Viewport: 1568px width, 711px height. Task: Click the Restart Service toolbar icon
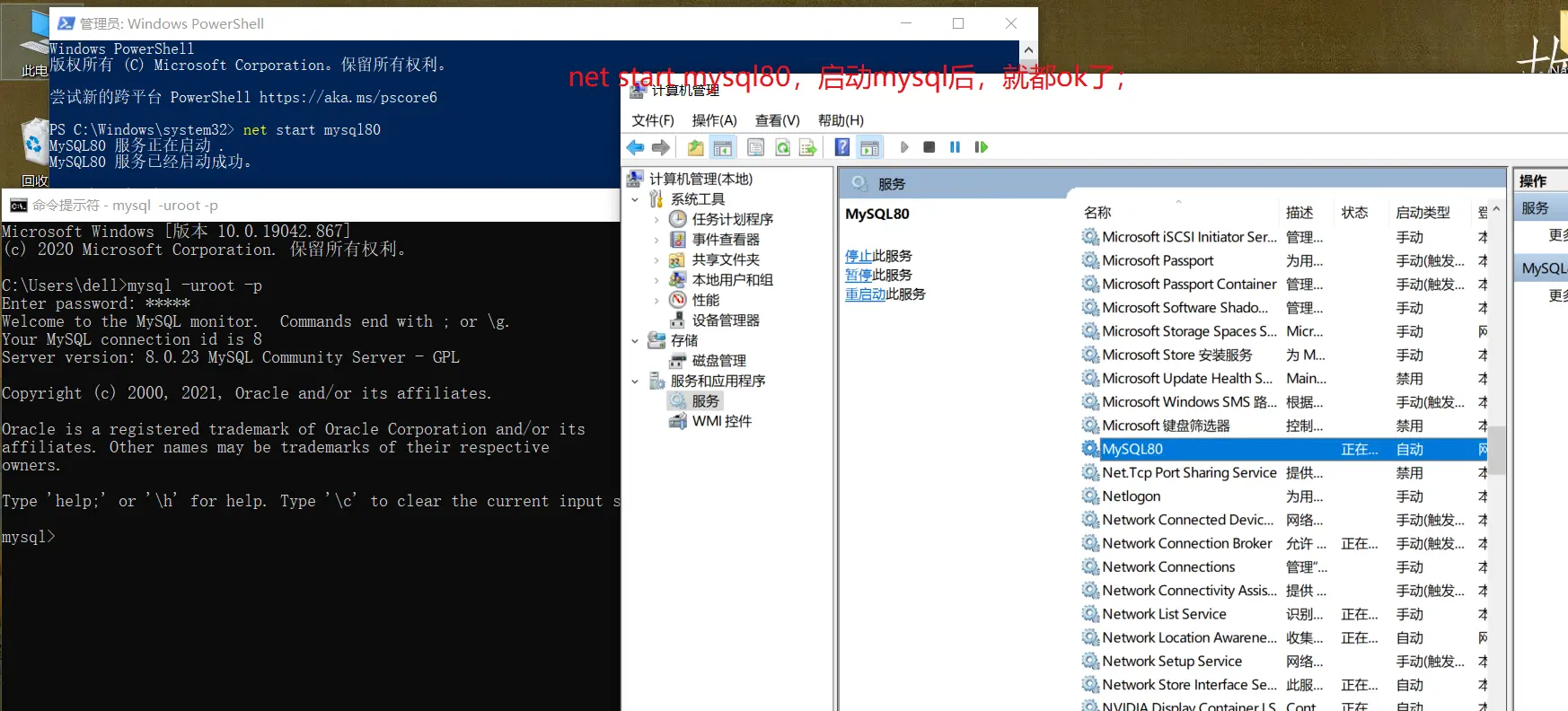pos(981,147)
